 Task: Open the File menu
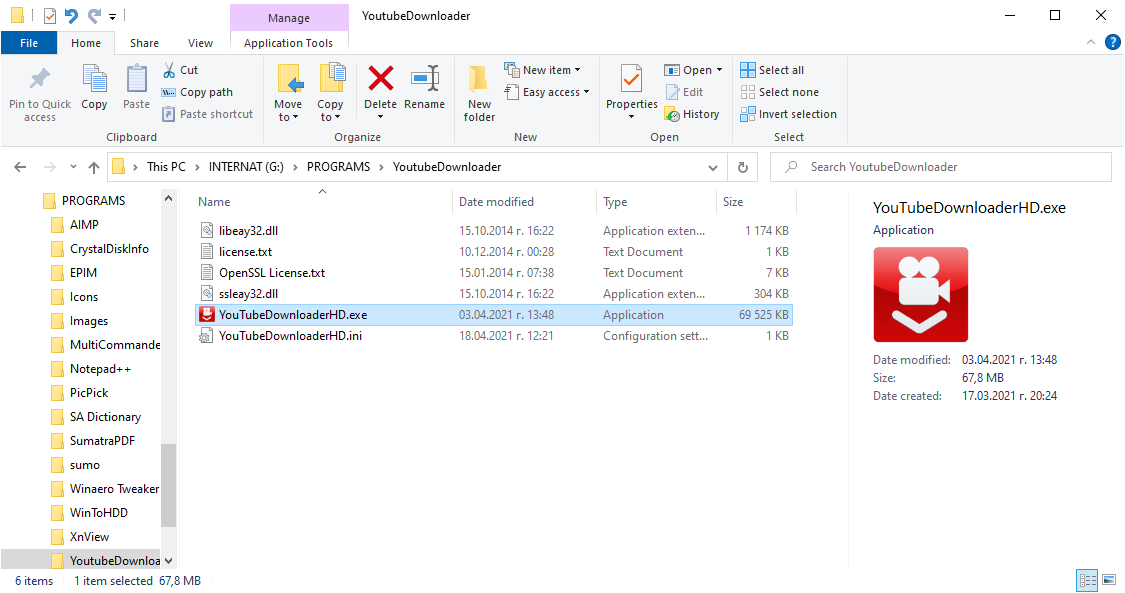coord(29,43)
